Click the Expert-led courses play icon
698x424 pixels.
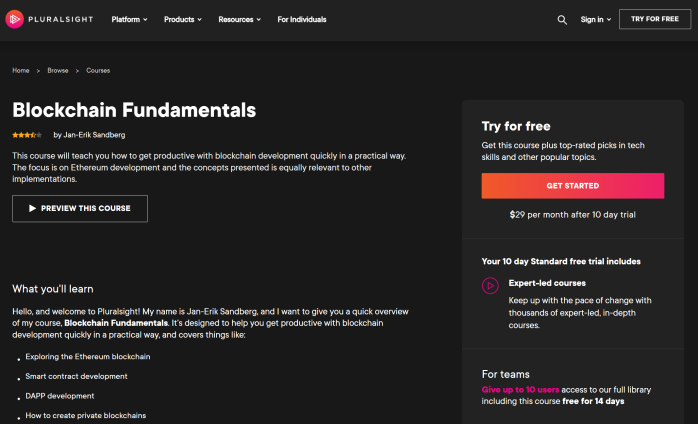click(x=490, y=285)
